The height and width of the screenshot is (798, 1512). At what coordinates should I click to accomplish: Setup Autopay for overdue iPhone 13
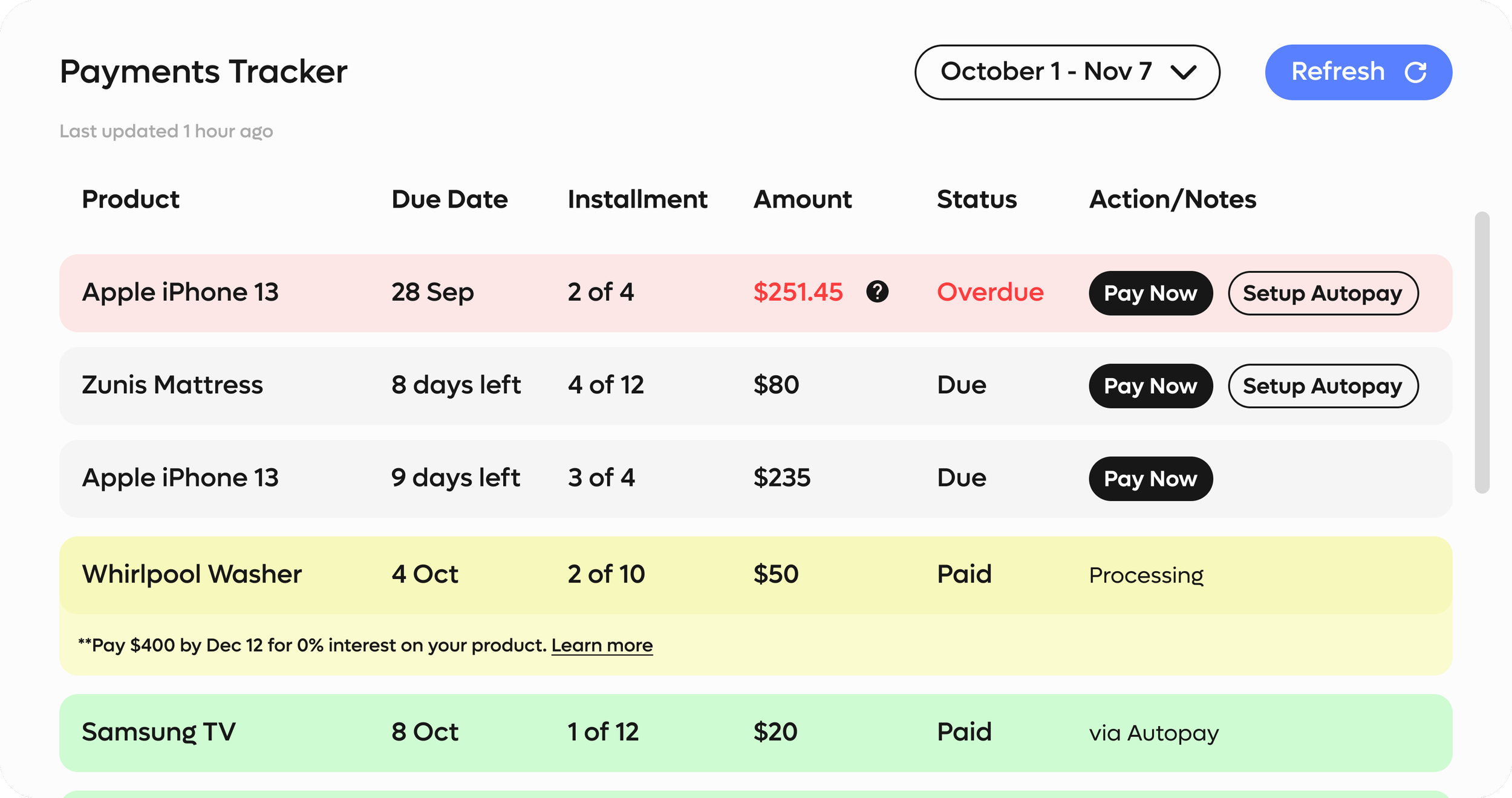(1323, 293)
